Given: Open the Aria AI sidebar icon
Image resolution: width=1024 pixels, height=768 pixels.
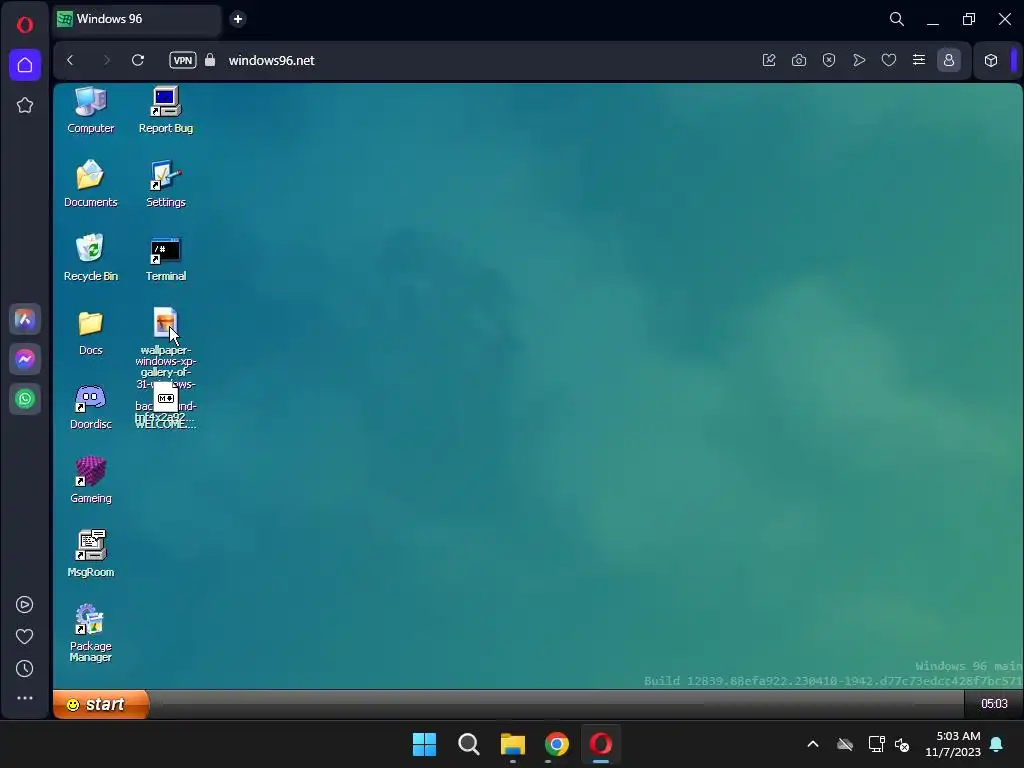Looking at the screenshot, I should point(25,319).
